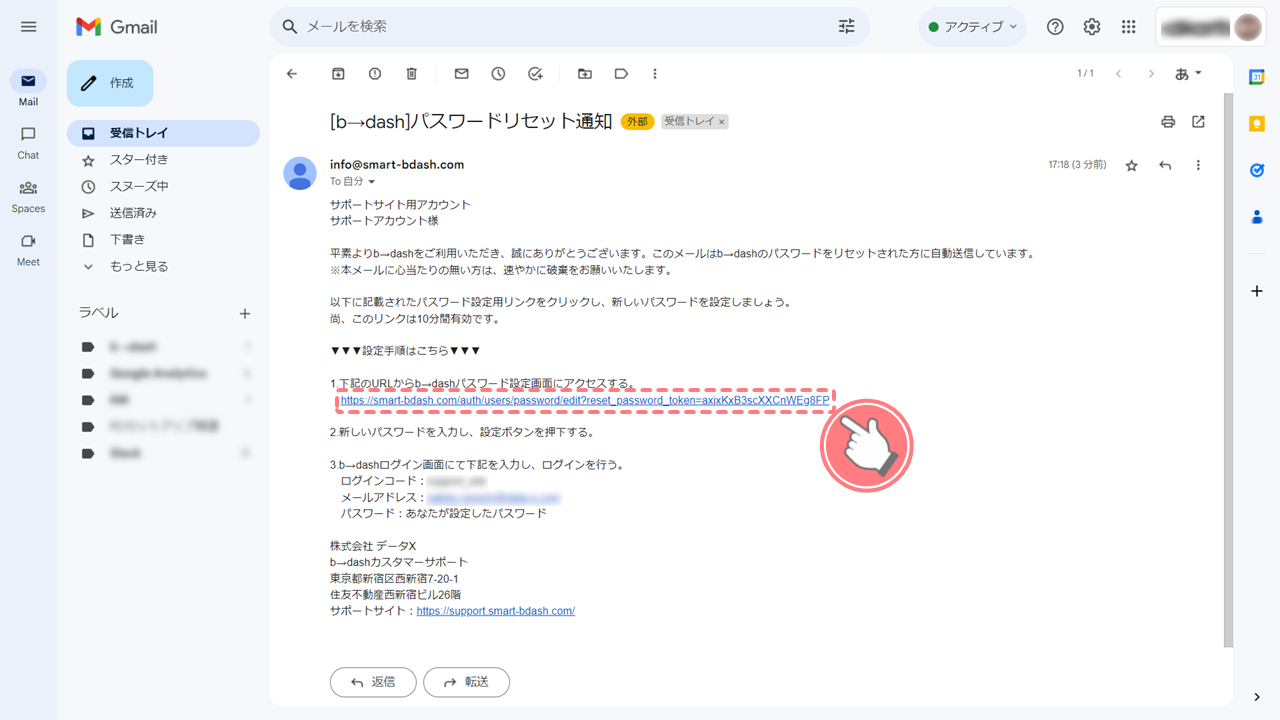This screenshot has height=720, width=1280.
Task: Open toolbar more options menu
Action: click(655, 73)
